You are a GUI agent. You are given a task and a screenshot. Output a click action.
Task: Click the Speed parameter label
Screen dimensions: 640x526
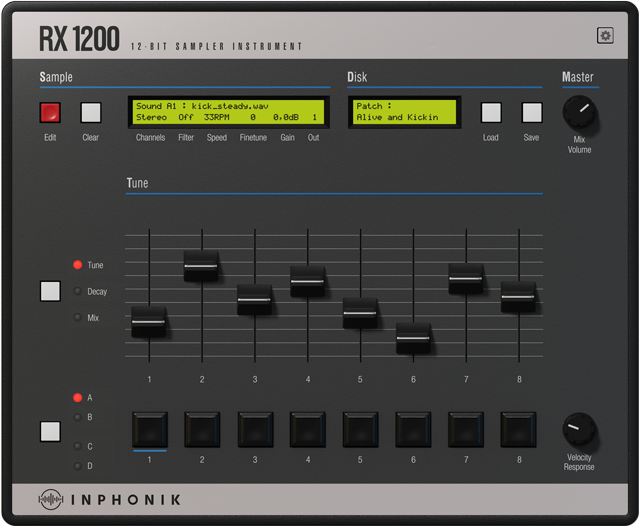point(217,138)
